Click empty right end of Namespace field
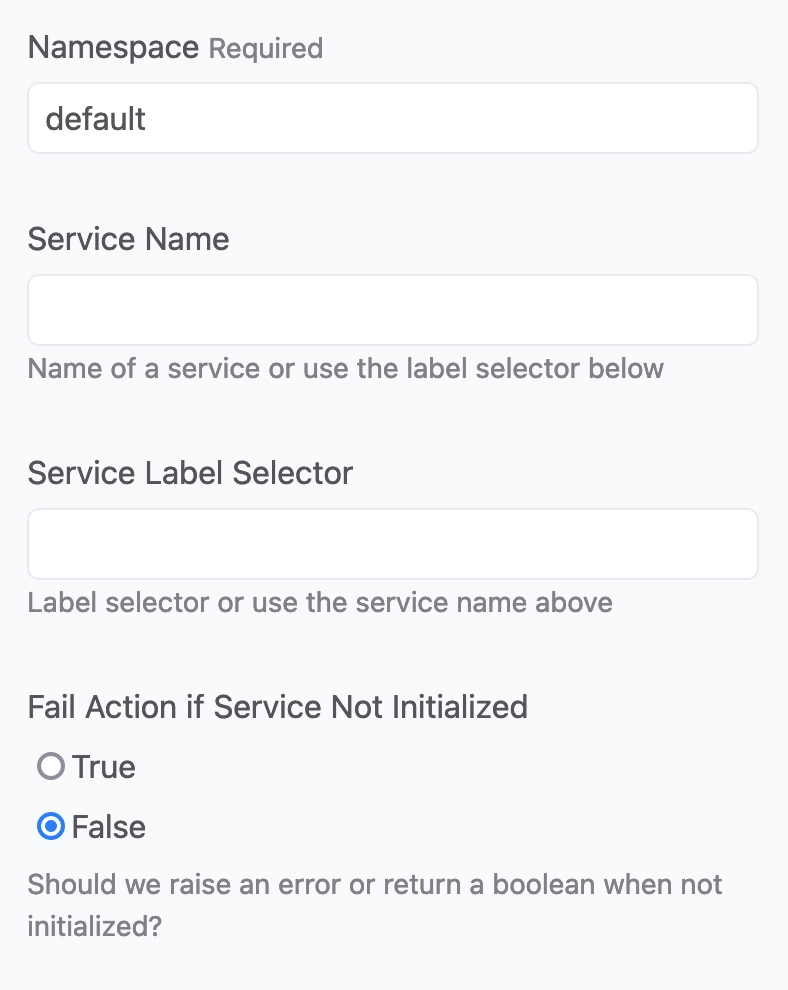 695,118
